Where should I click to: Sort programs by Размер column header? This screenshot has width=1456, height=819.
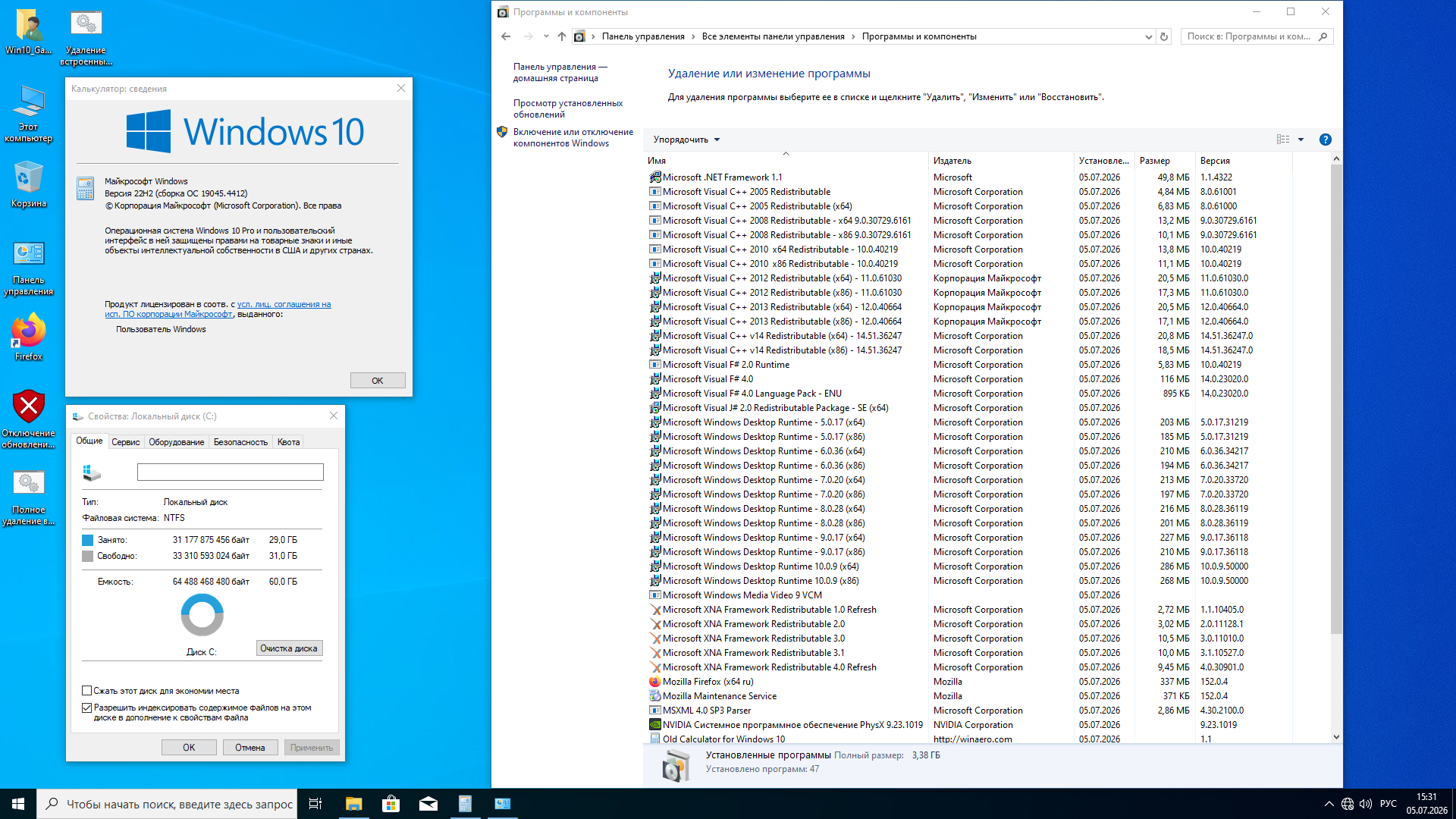[1165, 161]
